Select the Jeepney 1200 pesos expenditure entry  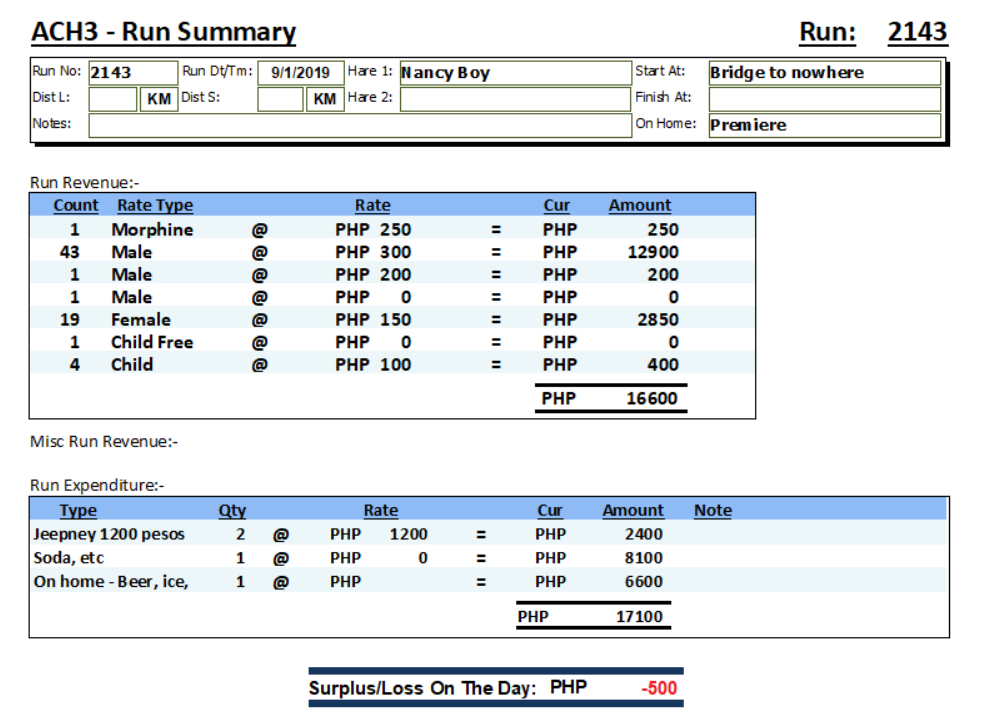(x=109, y=534)
